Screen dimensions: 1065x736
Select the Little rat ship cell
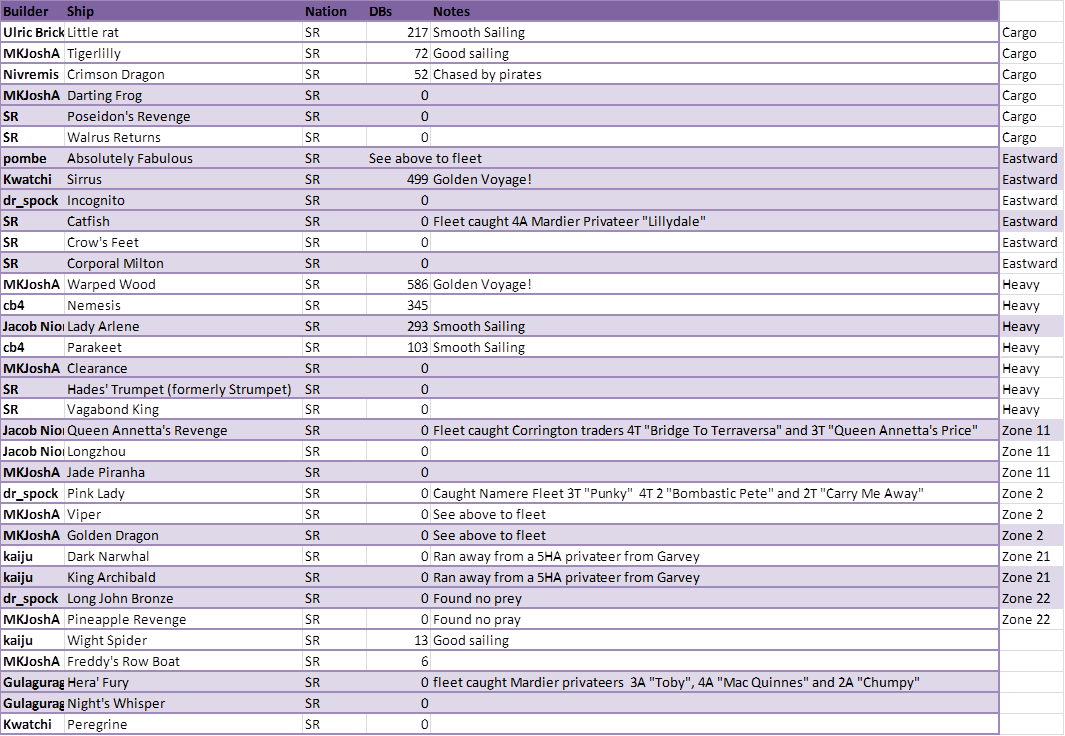pos(93,32)
